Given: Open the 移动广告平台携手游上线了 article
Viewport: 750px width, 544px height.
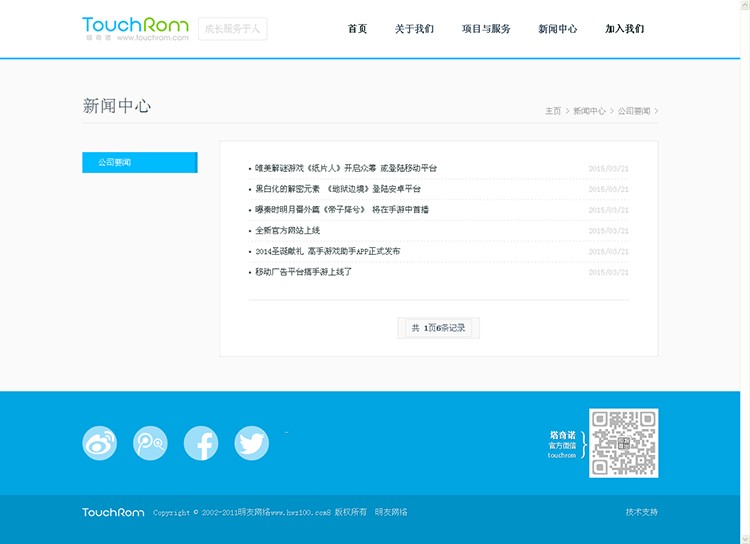Looking at the screenshot, I should tap(303, 272).
